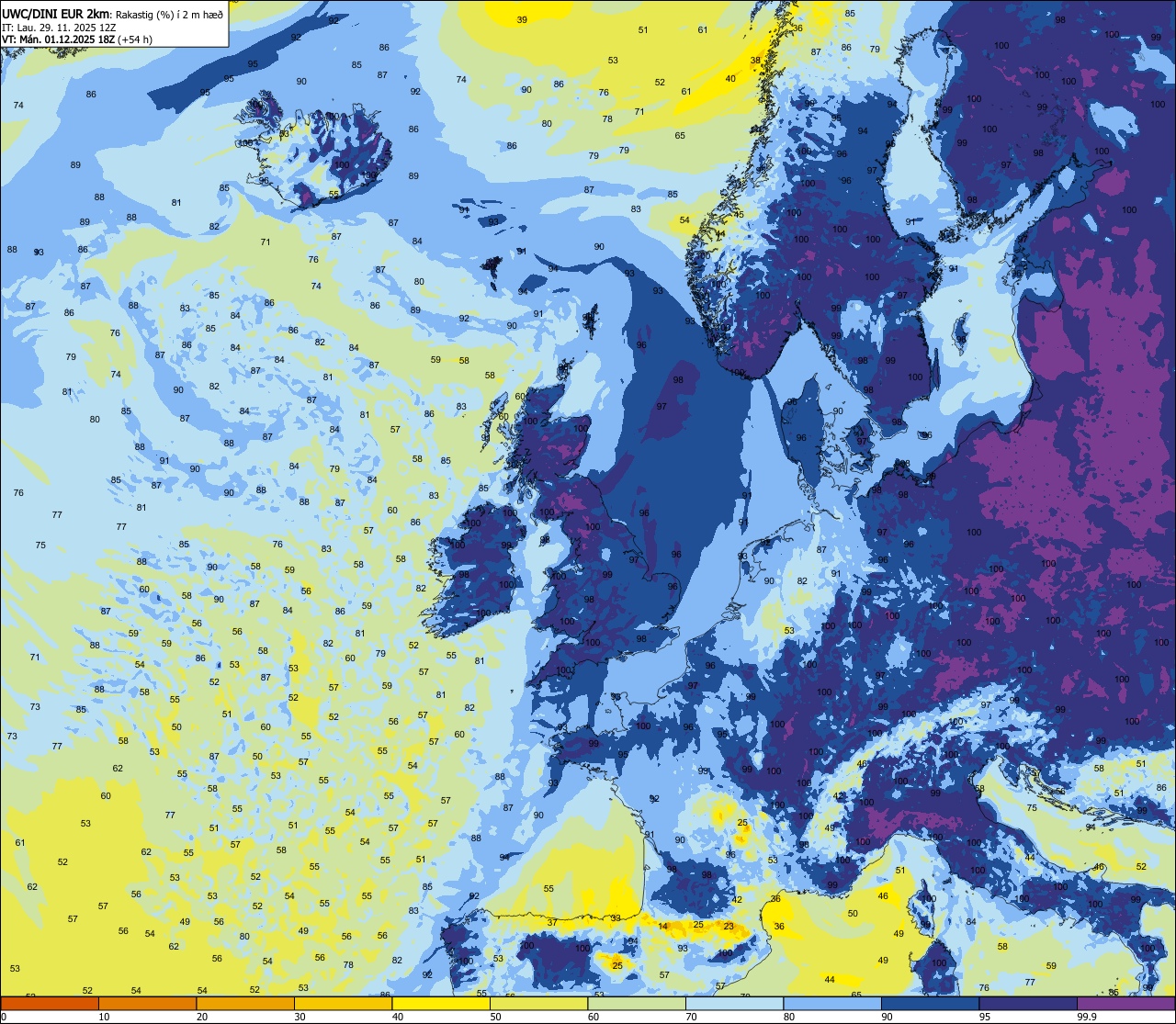
Task: Click the 'Rakastig (%) í 2 m hæð' label
Action: click(170, 14)
